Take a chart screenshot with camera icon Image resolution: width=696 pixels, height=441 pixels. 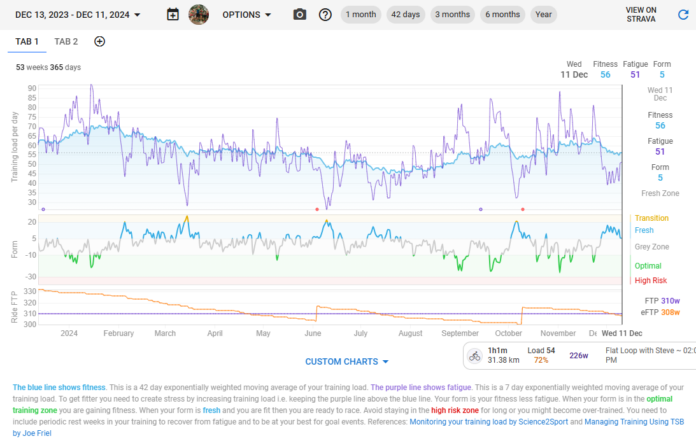[x=300, y=15]
